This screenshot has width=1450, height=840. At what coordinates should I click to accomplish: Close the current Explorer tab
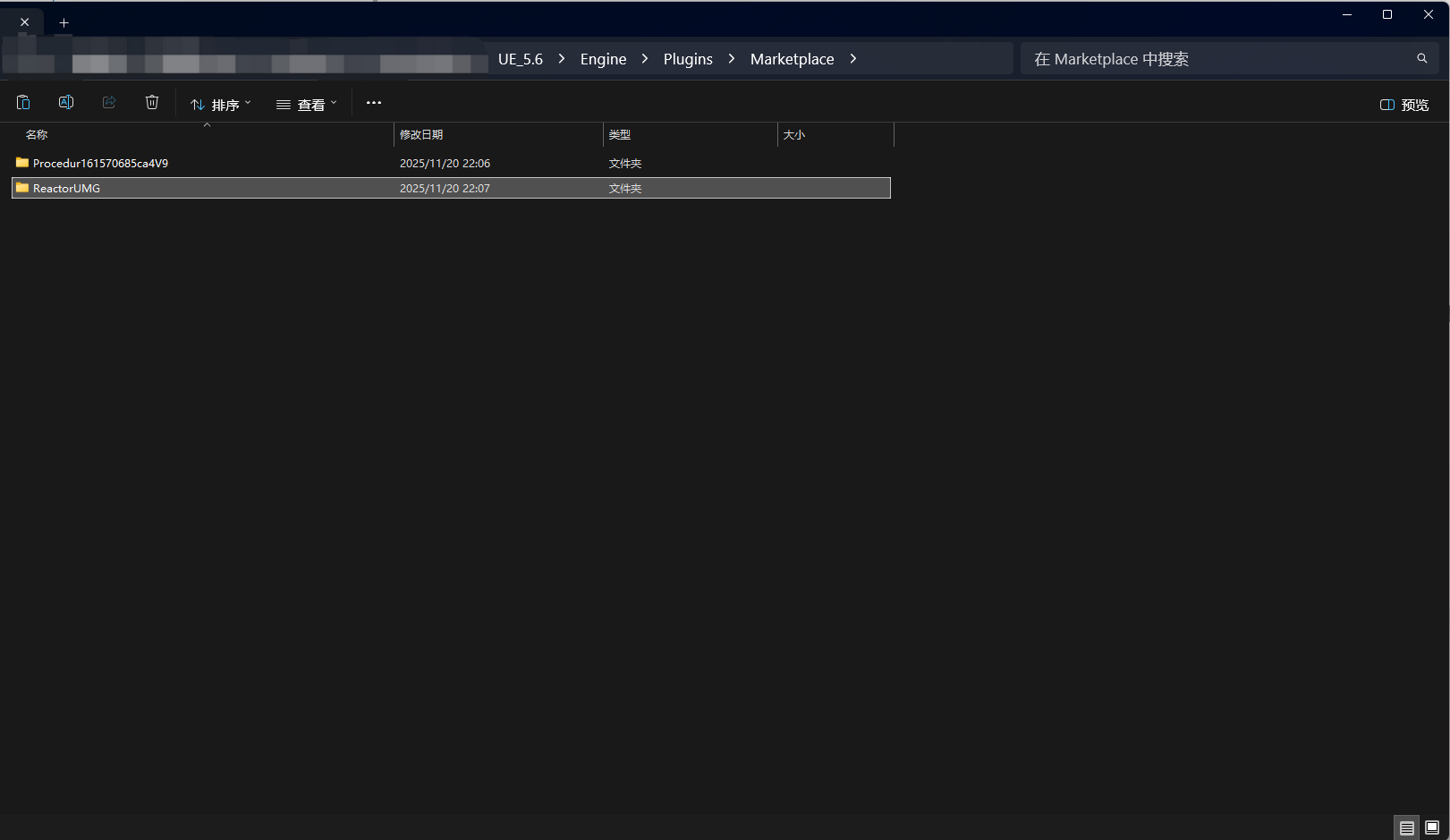pyautogui.click(x=24, y=22)
